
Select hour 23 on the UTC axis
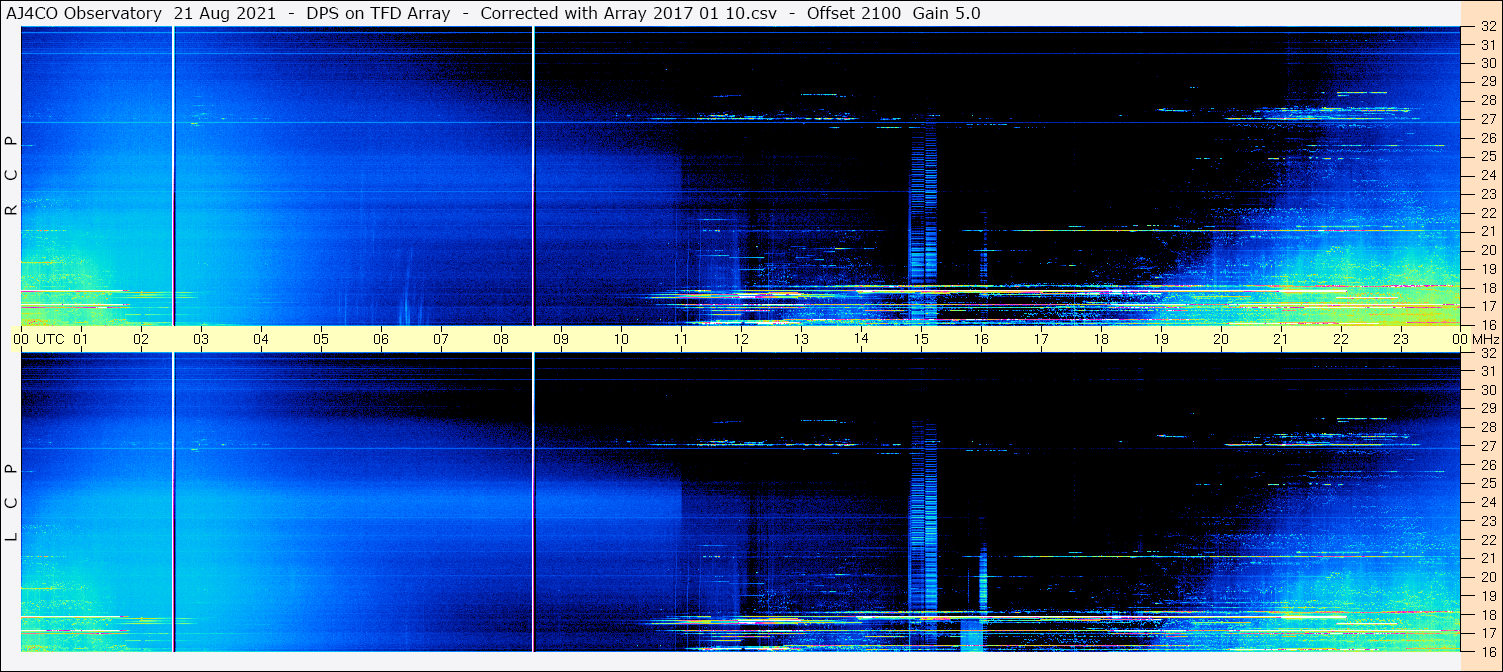point(1401,339)
